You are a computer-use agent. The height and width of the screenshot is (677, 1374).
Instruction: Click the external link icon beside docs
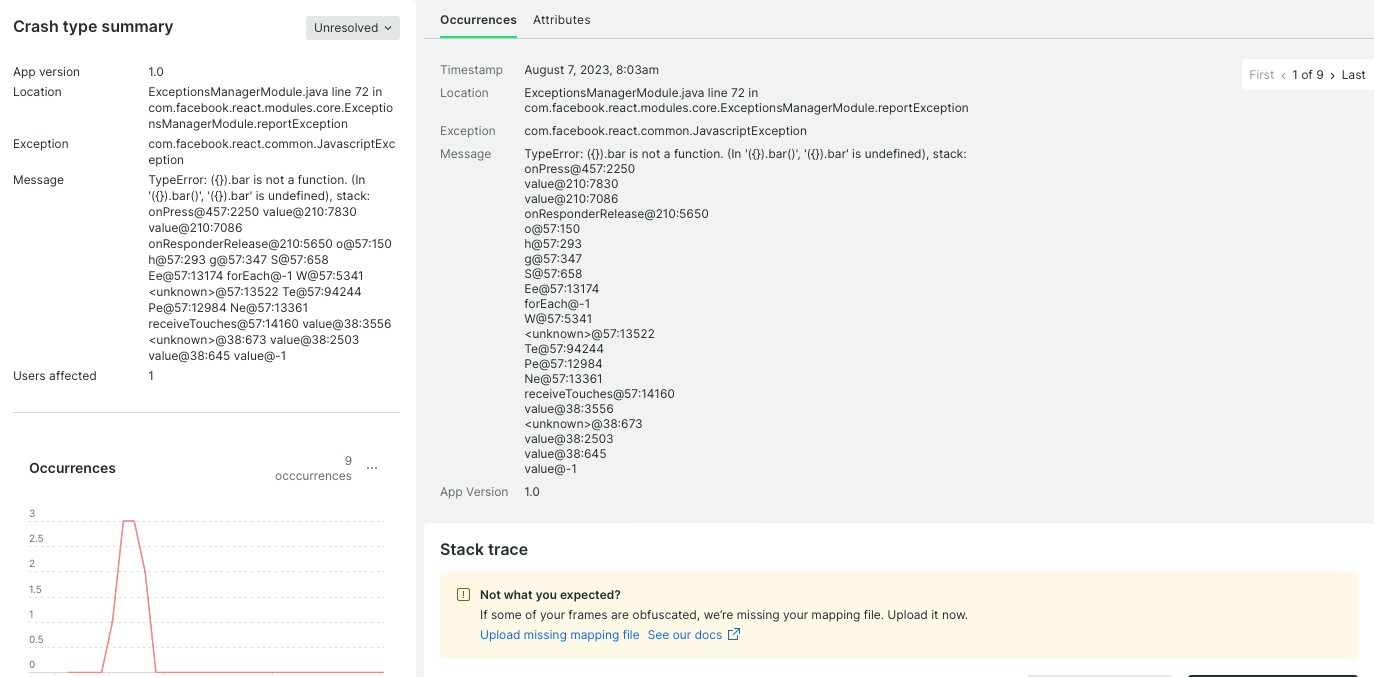(733, 635)
